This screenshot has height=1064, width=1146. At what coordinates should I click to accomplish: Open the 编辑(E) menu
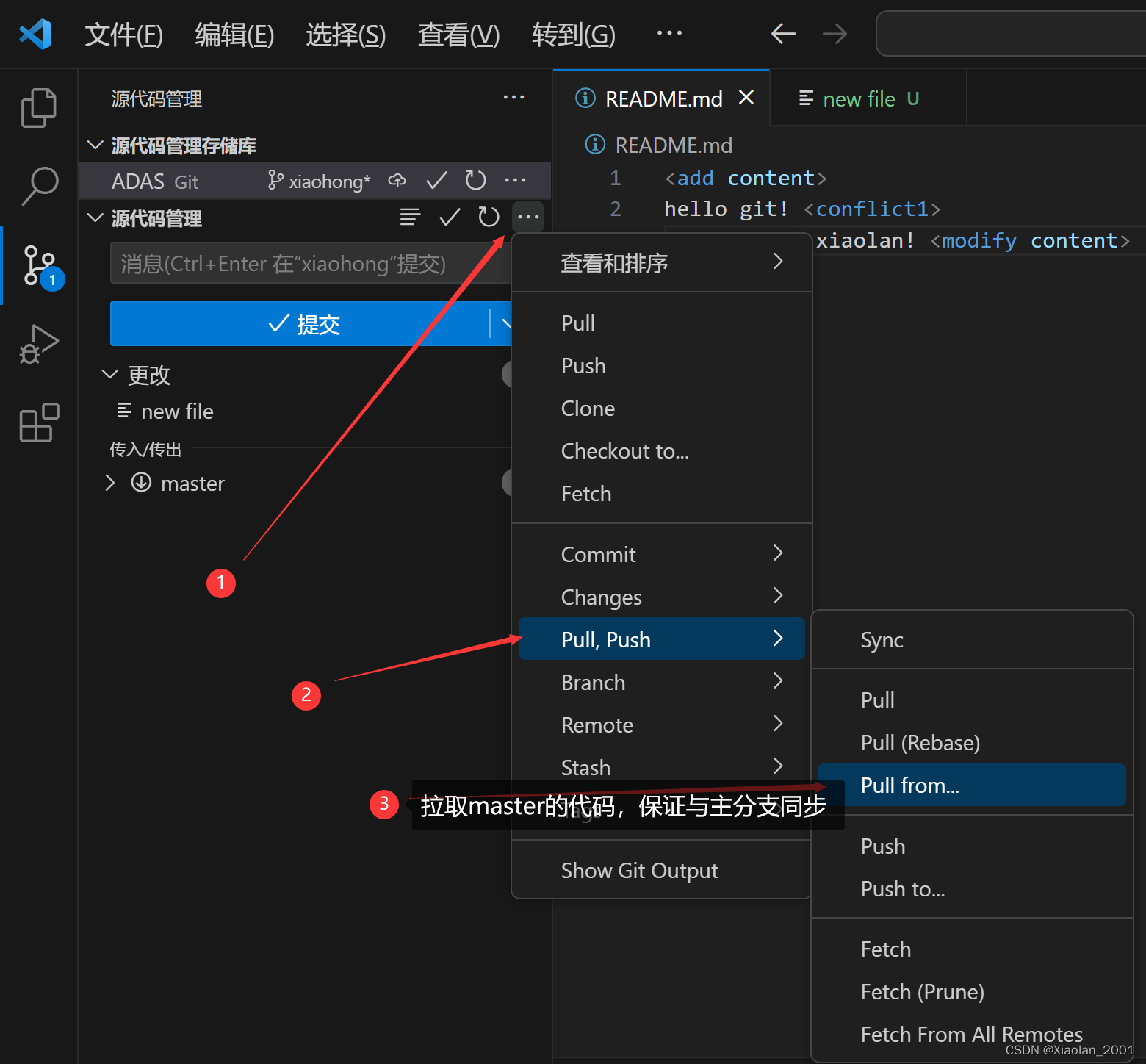234,35
